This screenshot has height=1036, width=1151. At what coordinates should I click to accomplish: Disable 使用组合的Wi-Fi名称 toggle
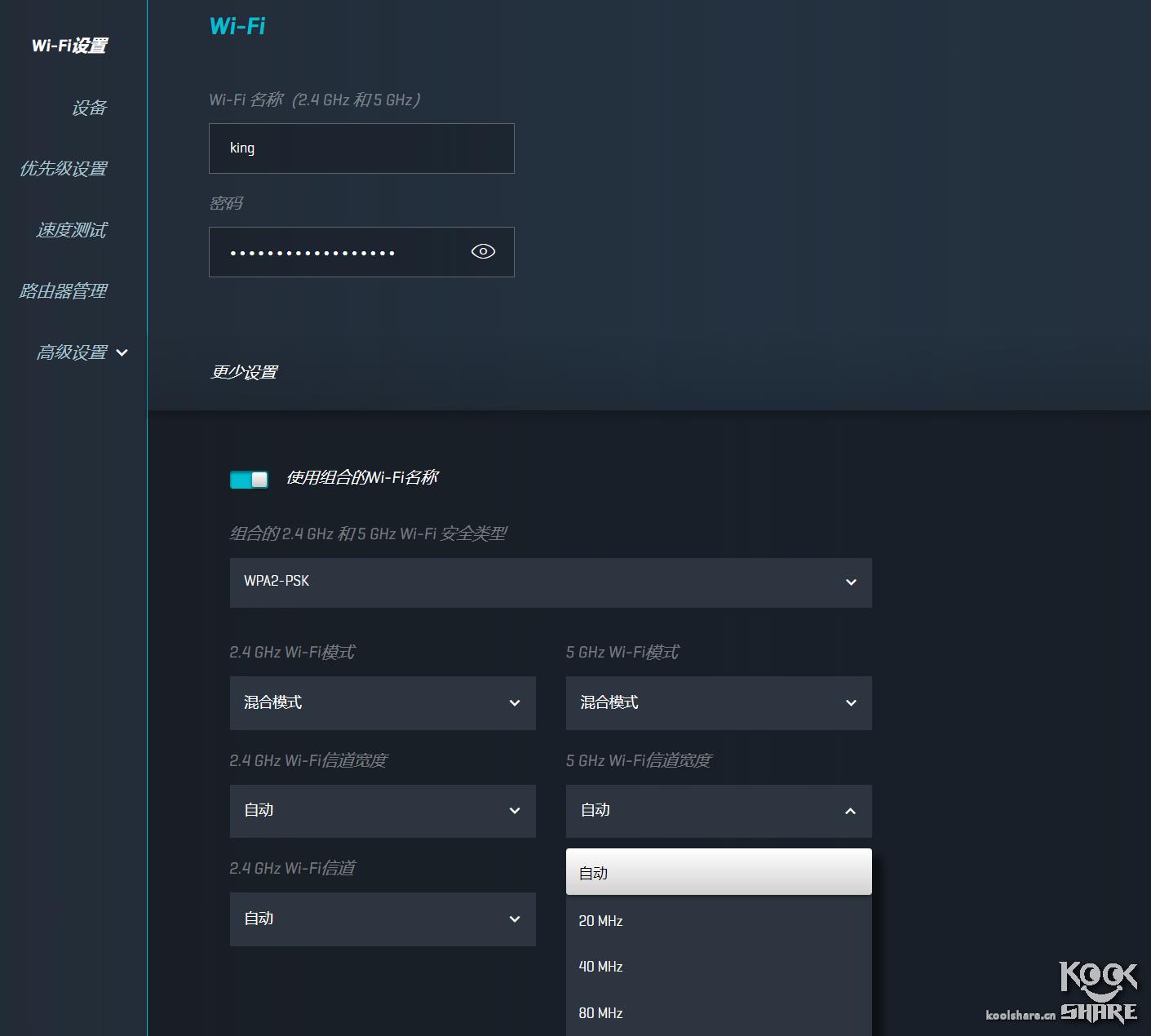249,479
